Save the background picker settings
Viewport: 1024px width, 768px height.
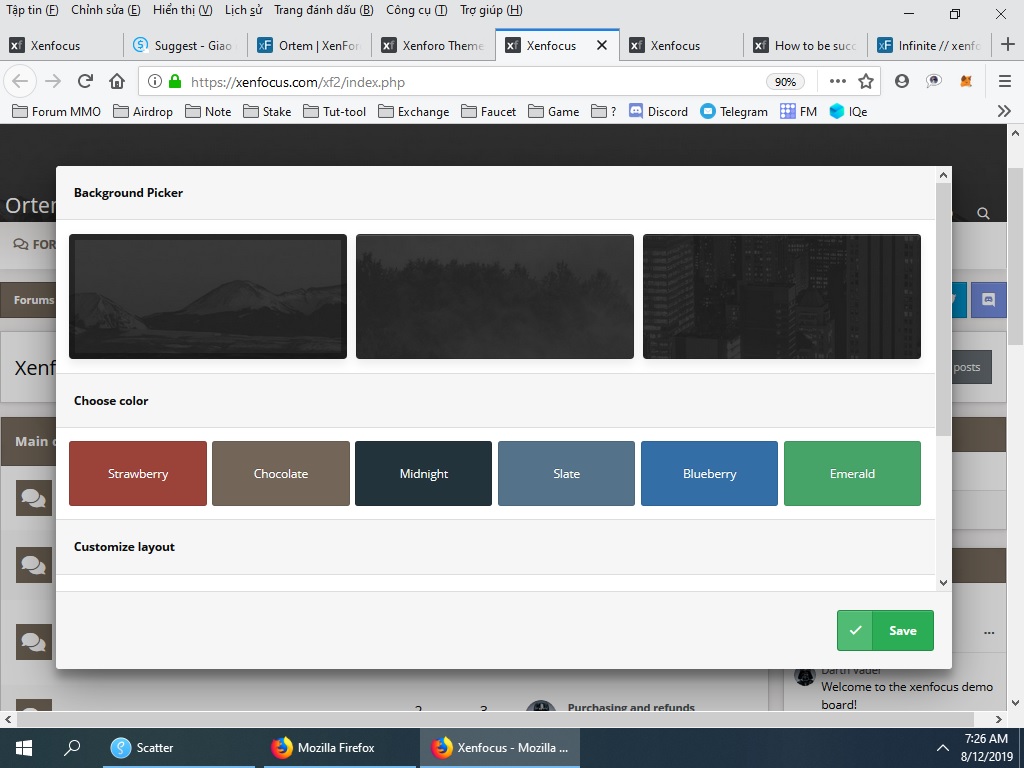pos(885,630)
